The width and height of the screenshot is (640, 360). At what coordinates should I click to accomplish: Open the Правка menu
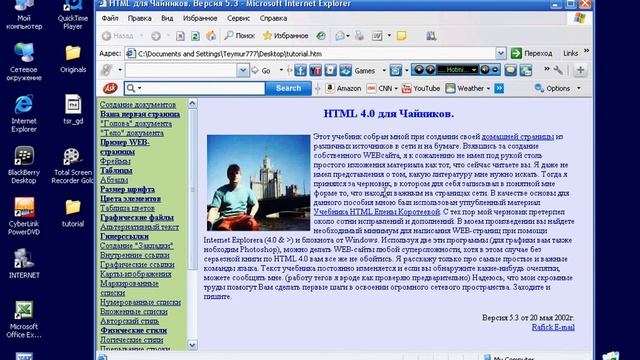(140, 18)
